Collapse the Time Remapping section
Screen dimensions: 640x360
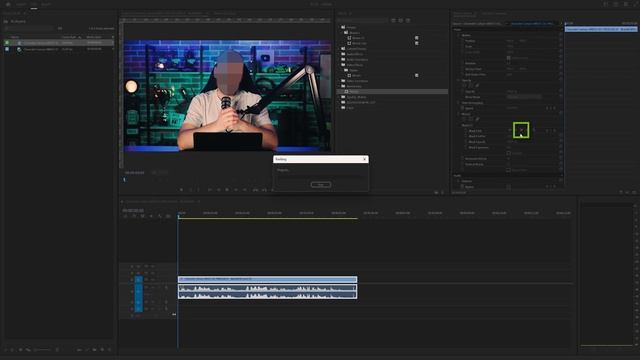(458, 103)
